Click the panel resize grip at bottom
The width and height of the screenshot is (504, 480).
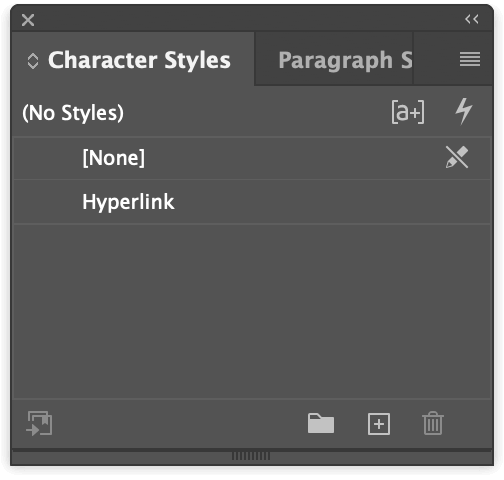tap(251, 456)
